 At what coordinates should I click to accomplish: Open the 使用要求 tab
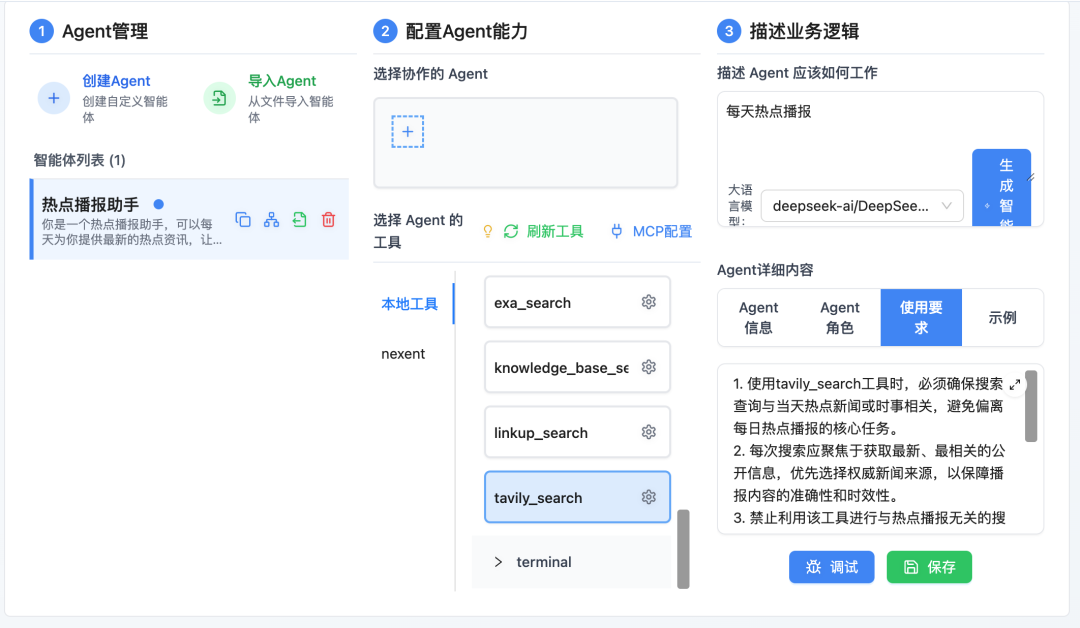point(921,317)
